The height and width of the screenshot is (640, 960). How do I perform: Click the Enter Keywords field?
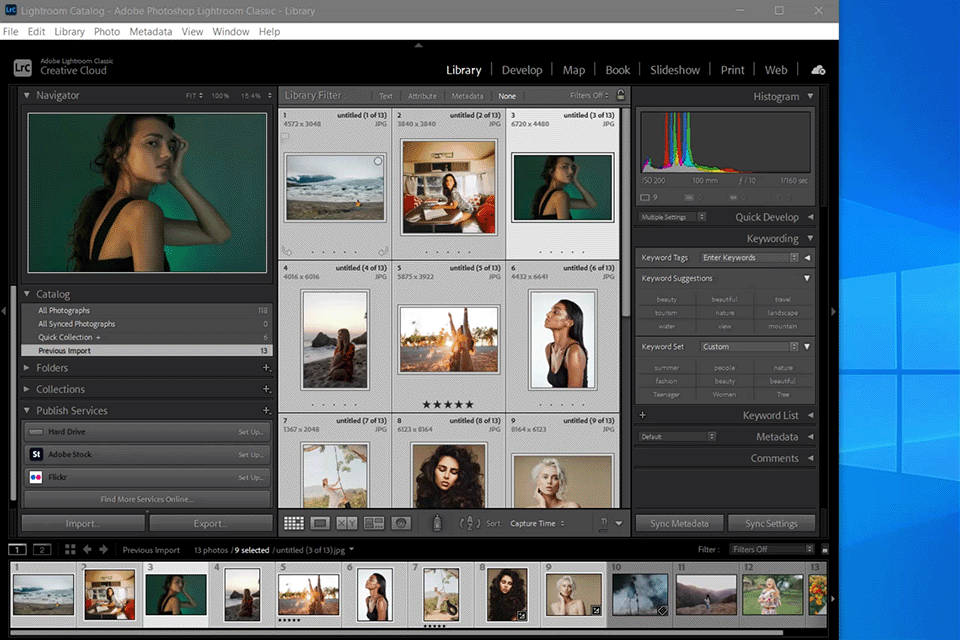(749, 257)
